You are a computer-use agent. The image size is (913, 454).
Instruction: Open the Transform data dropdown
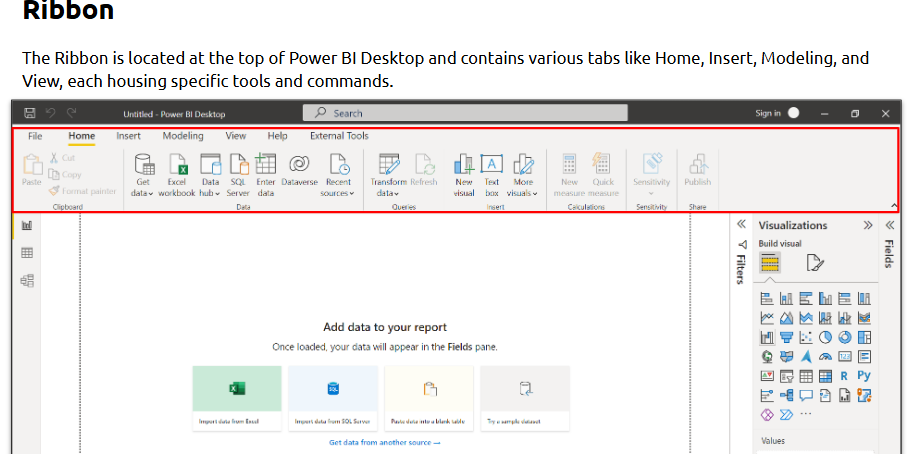[388, 175]
